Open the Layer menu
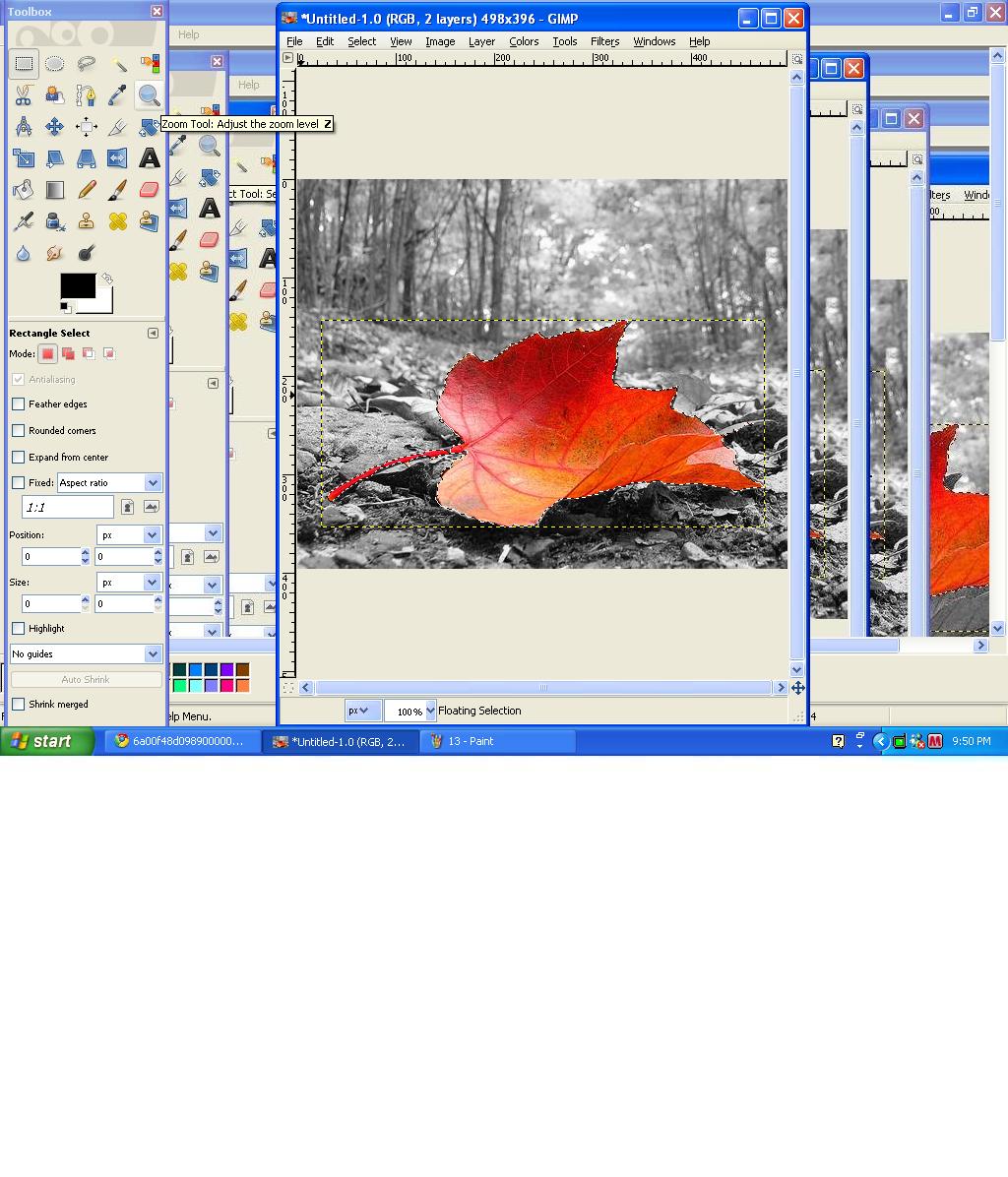 tap(482, 41)
